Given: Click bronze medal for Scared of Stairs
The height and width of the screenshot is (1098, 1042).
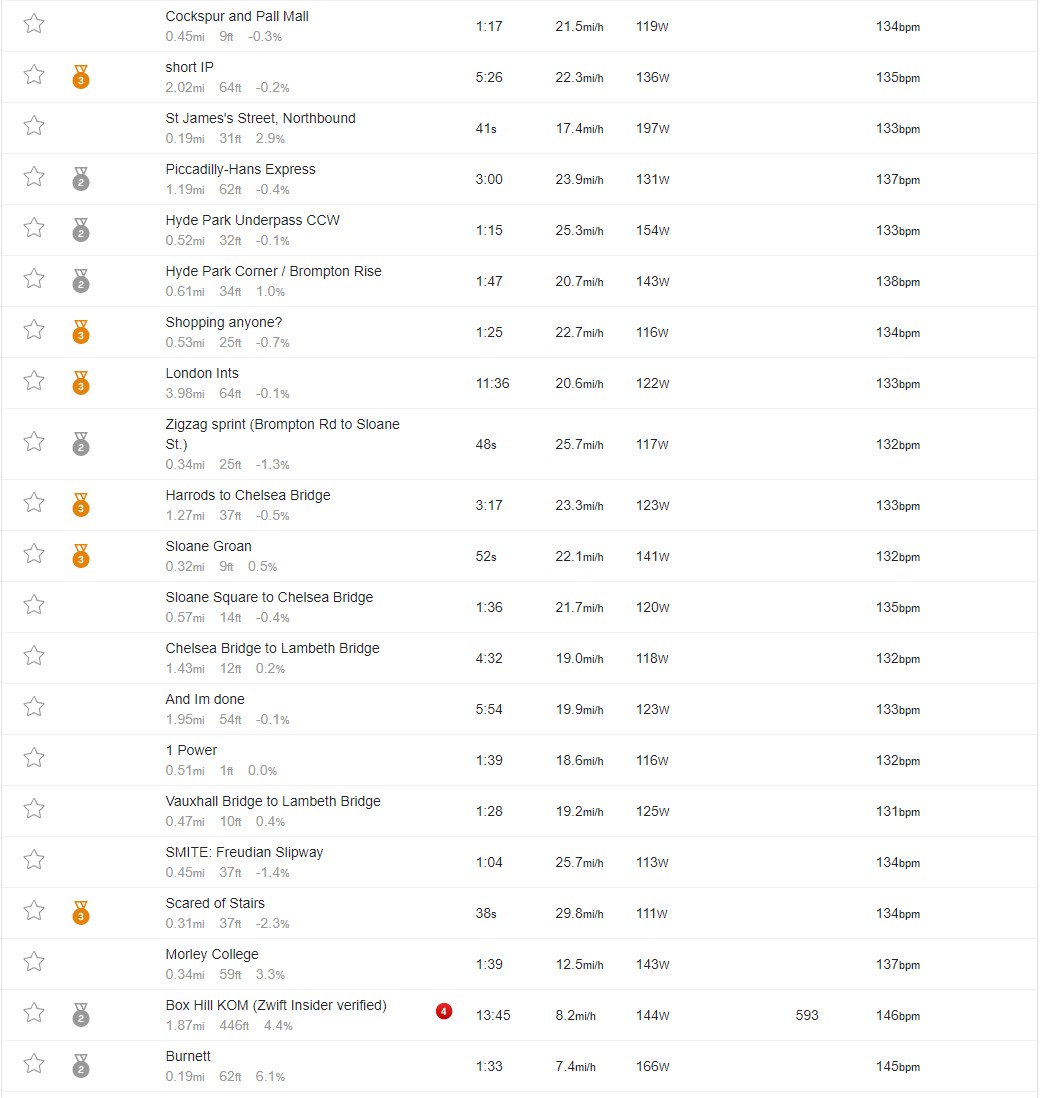Looking at the screenshot, I should 81,912.
